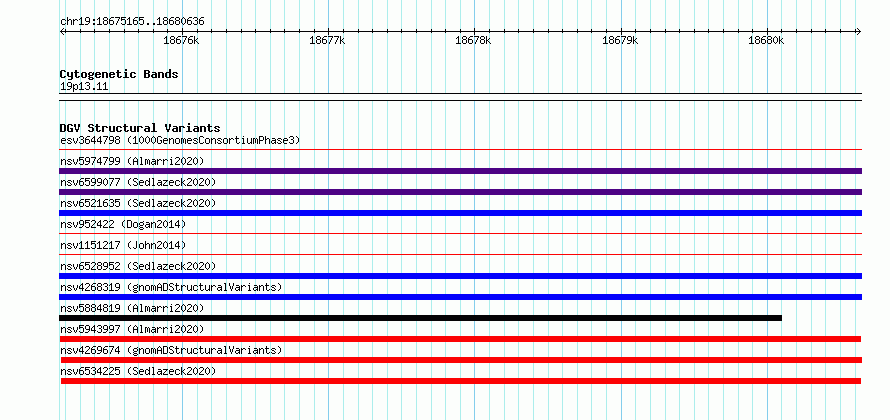
Task: Open the nsv4268319 (gnomADStructuralVariants) label
Action: (171, 287)
